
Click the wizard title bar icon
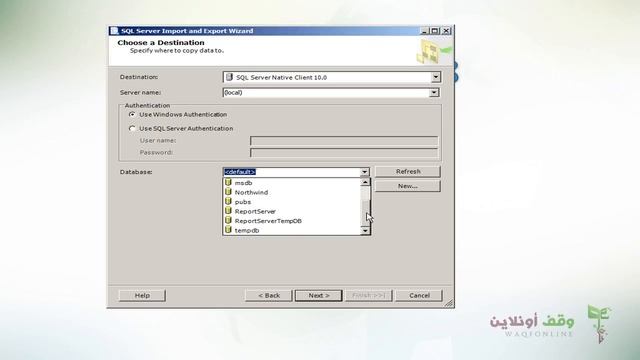pos(114,31)
